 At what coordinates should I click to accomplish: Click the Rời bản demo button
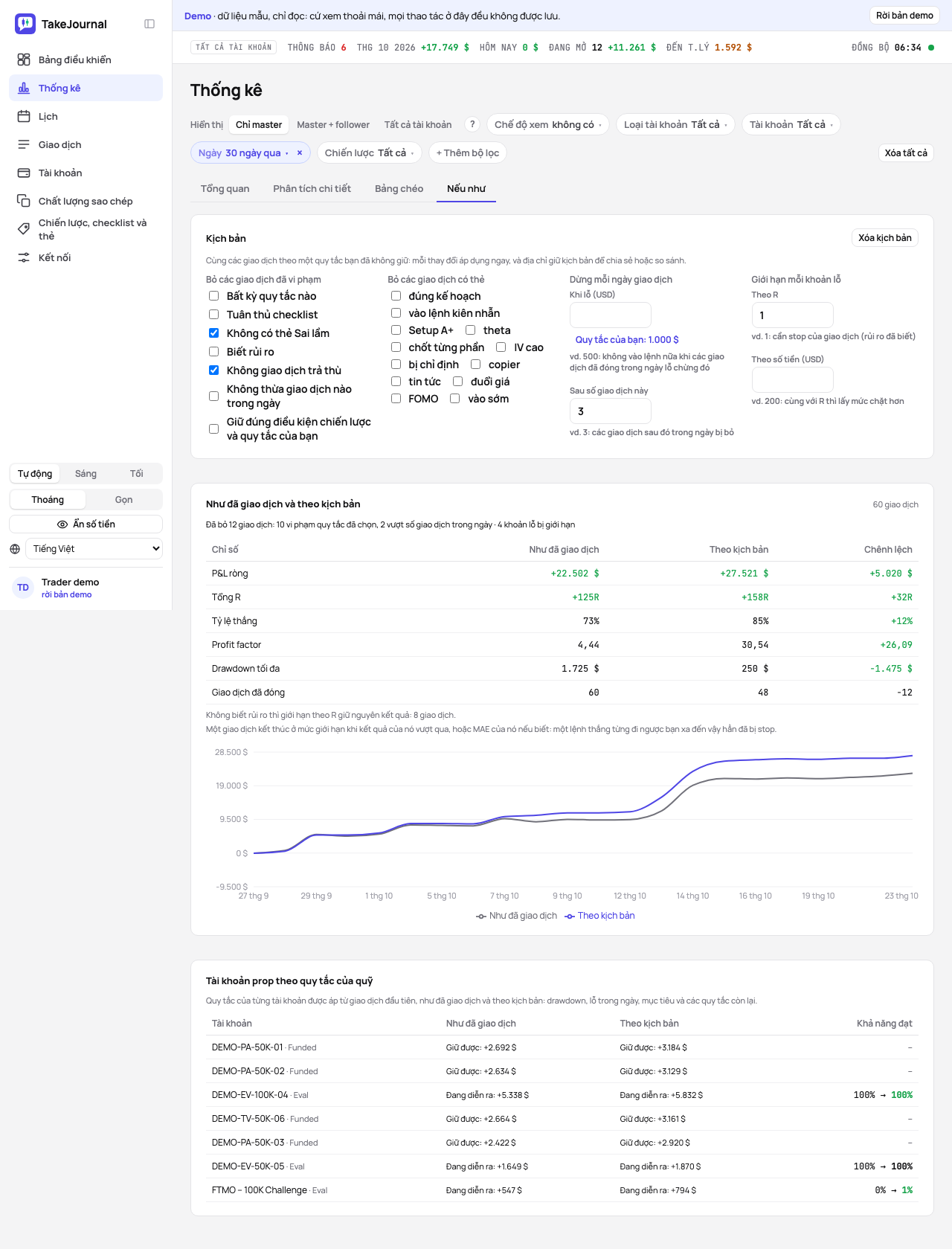pyautogui.click(x=904, y=16)
